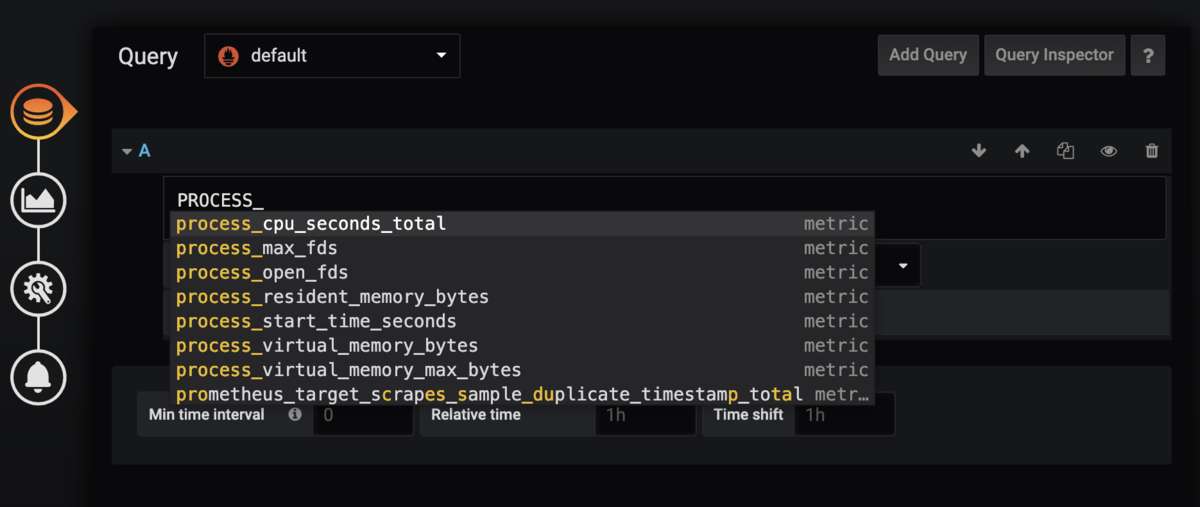Viewport: 1200px width, 507px height.
Task: Click the Add Query button
Action: [x=928, y=55]
